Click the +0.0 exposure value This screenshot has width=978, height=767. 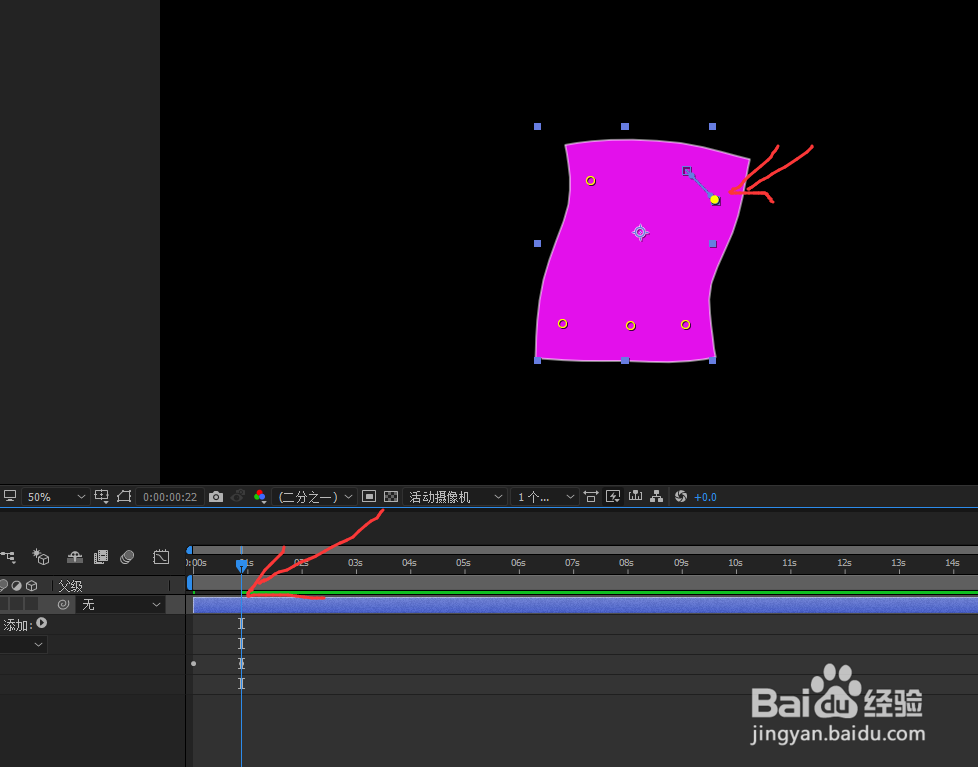click(x=705, y=497)
